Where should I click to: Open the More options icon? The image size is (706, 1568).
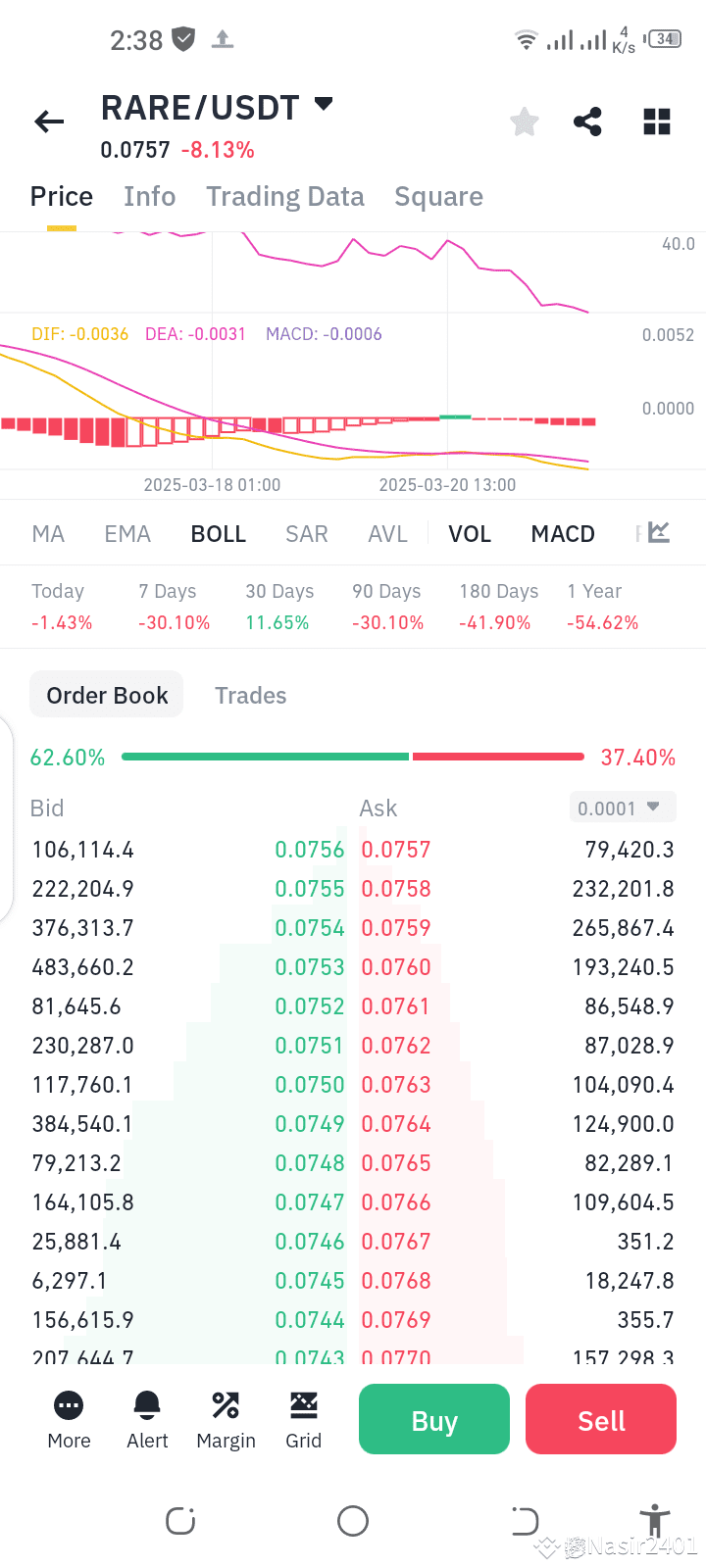[69, 1420]
